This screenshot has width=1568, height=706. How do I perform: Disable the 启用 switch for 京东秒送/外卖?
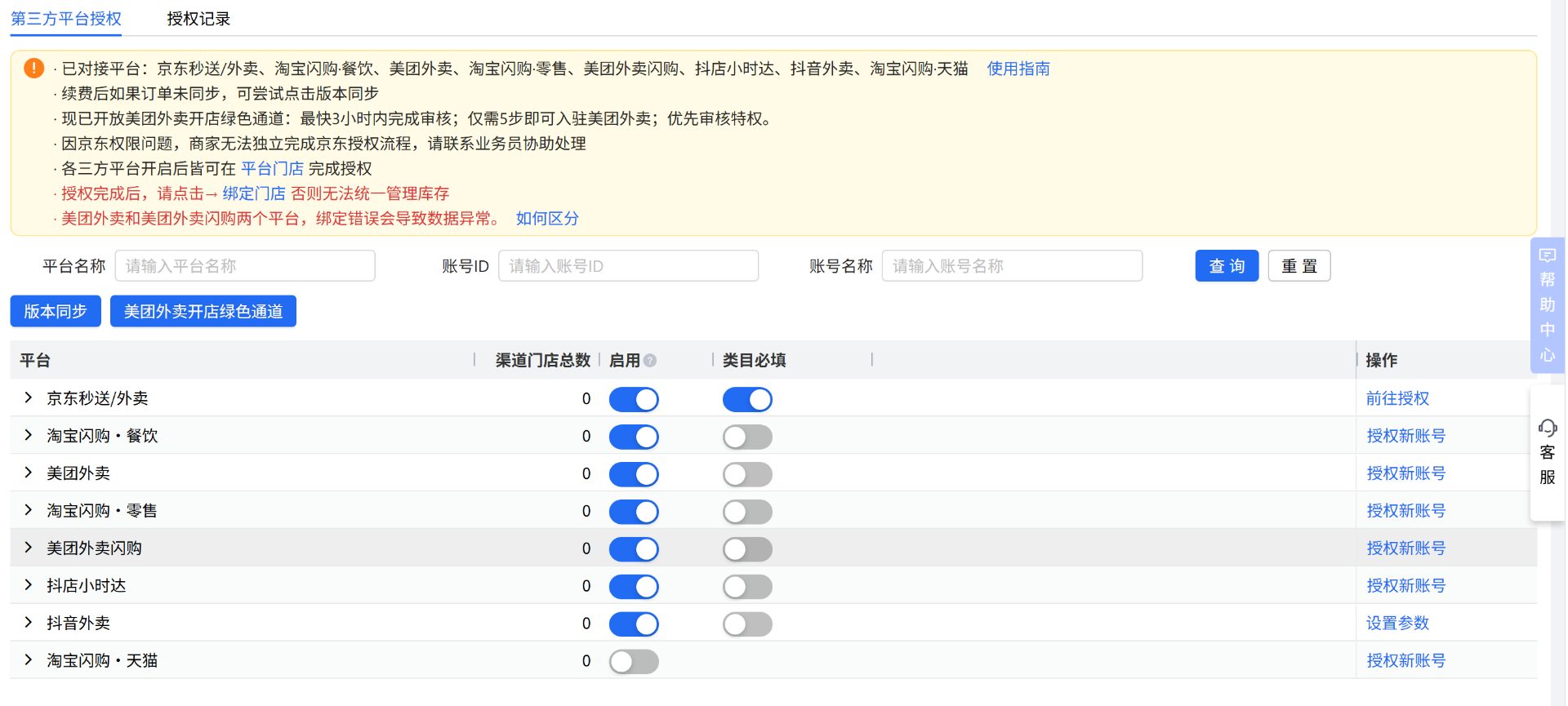(634, 399)
